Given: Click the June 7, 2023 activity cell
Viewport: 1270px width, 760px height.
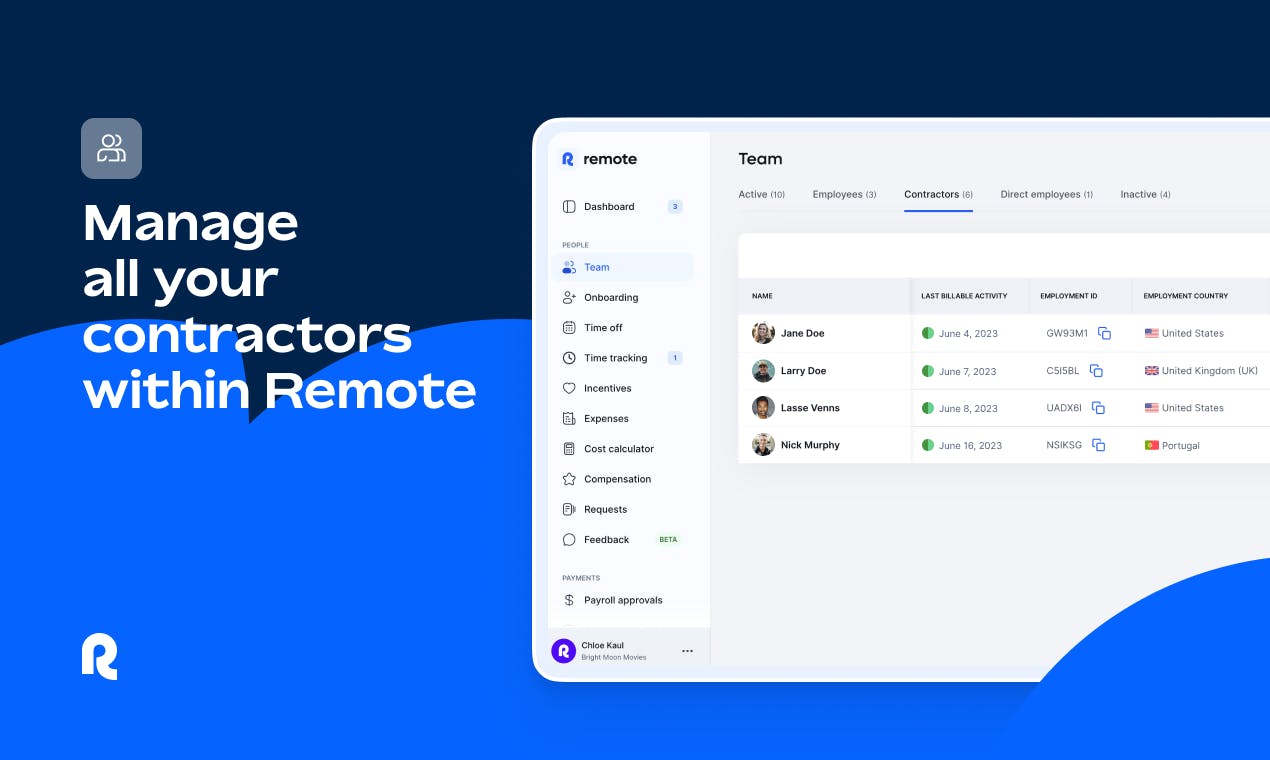Looking at the screenshot, I should (958, 371).
